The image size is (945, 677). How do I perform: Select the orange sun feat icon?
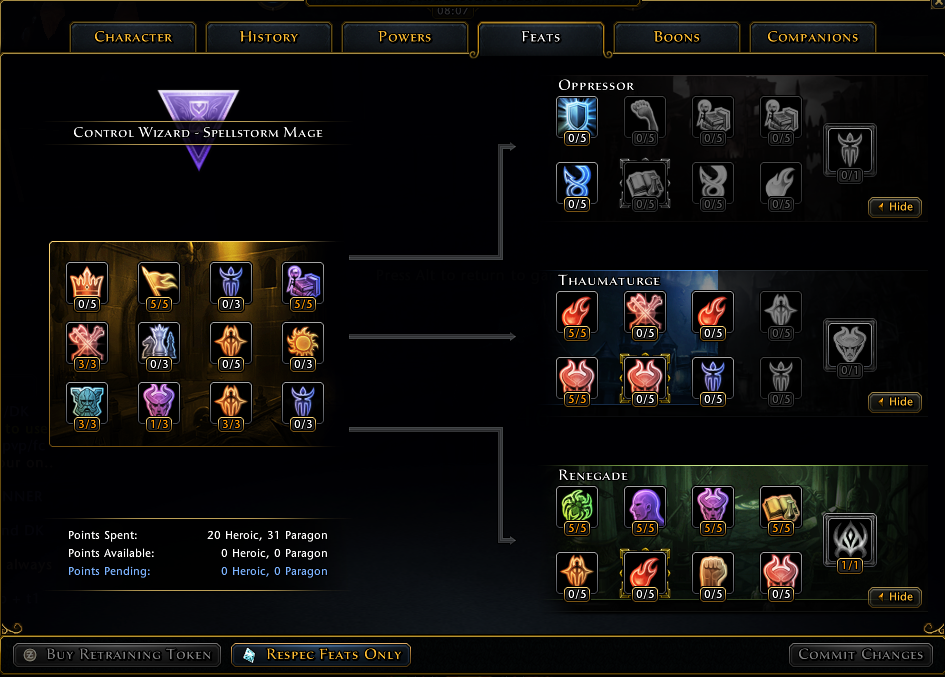click(x=303, y=344)
